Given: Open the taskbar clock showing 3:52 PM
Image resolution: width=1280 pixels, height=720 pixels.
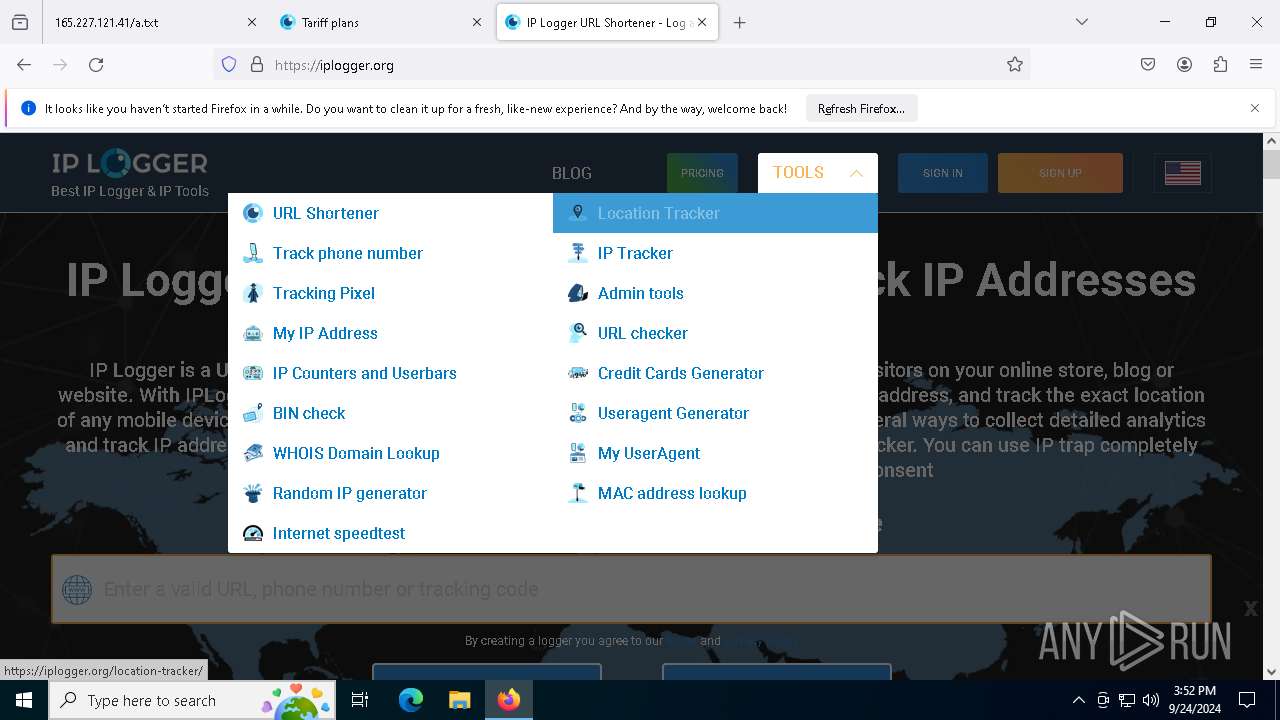Looking at the screenshot, I should click(x=1194, y=700).
